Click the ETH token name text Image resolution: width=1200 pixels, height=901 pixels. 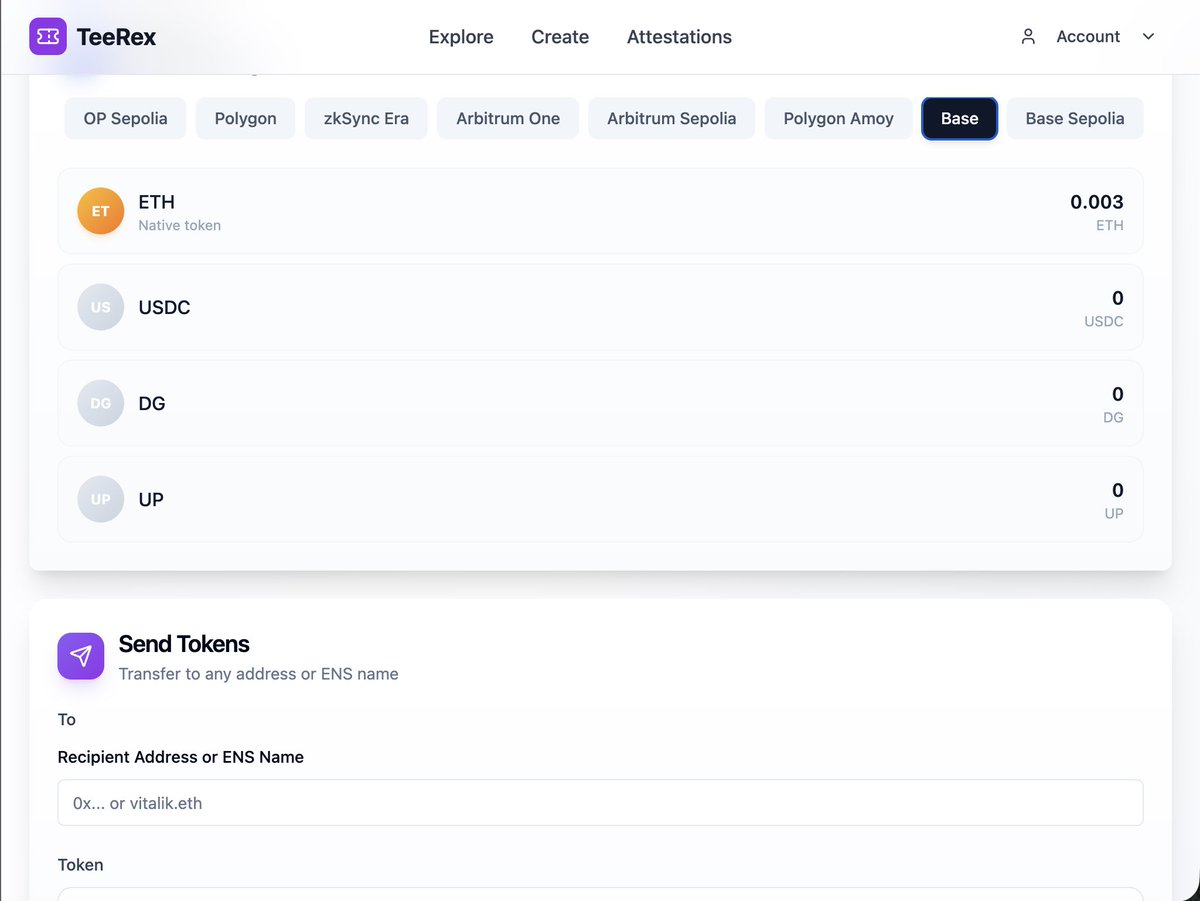157,202
